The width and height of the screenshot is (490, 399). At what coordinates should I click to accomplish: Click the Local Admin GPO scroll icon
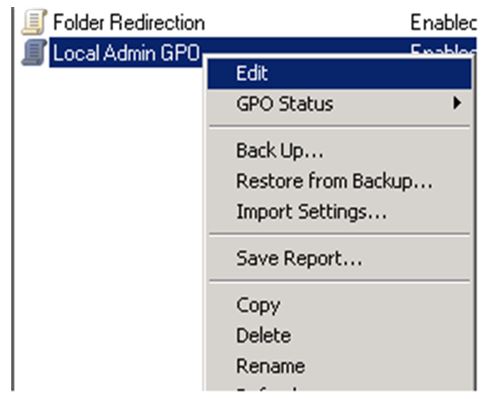click(x=34, y=53)
